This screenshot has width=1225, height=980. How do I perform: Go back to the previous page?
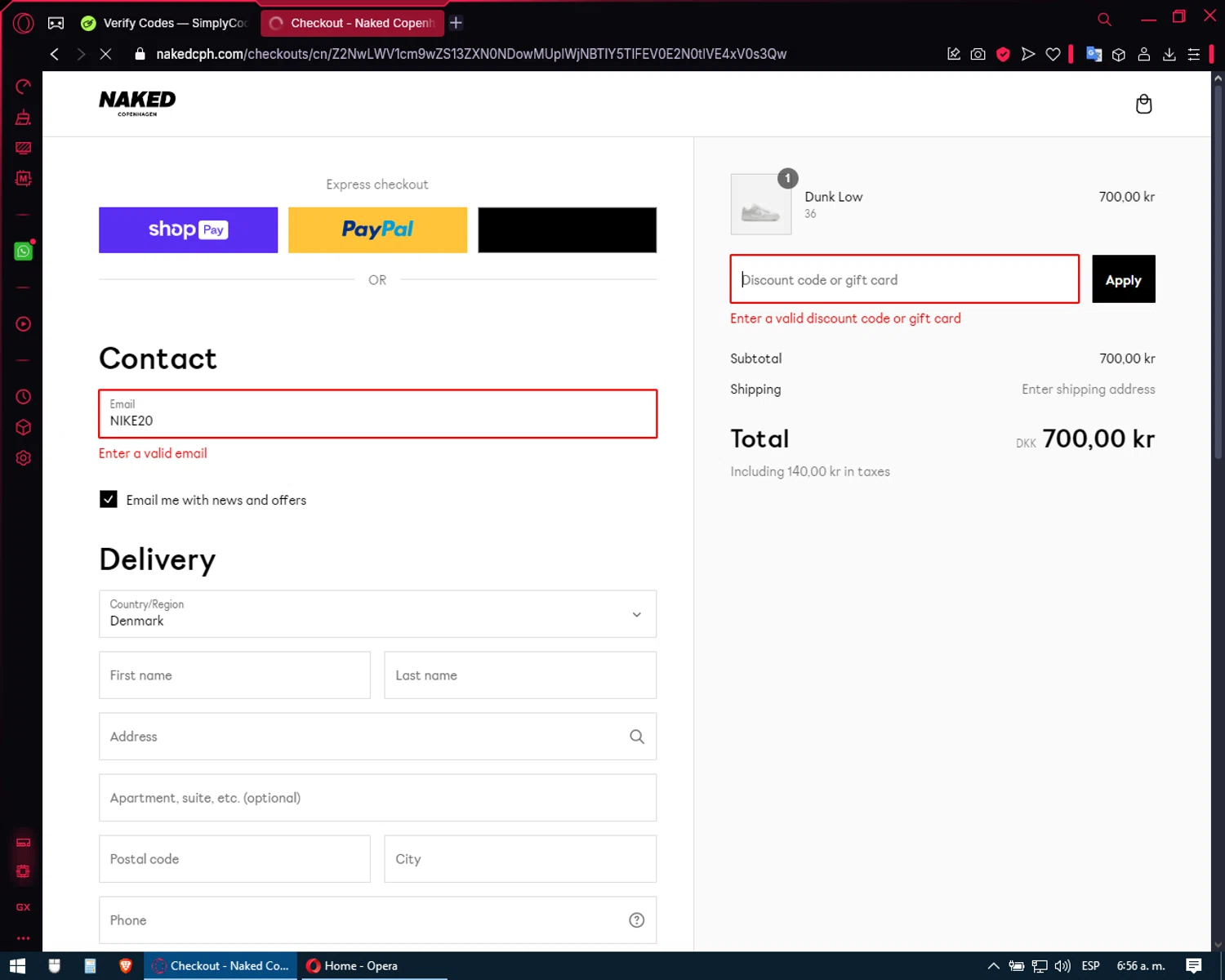tap(55, 54)
